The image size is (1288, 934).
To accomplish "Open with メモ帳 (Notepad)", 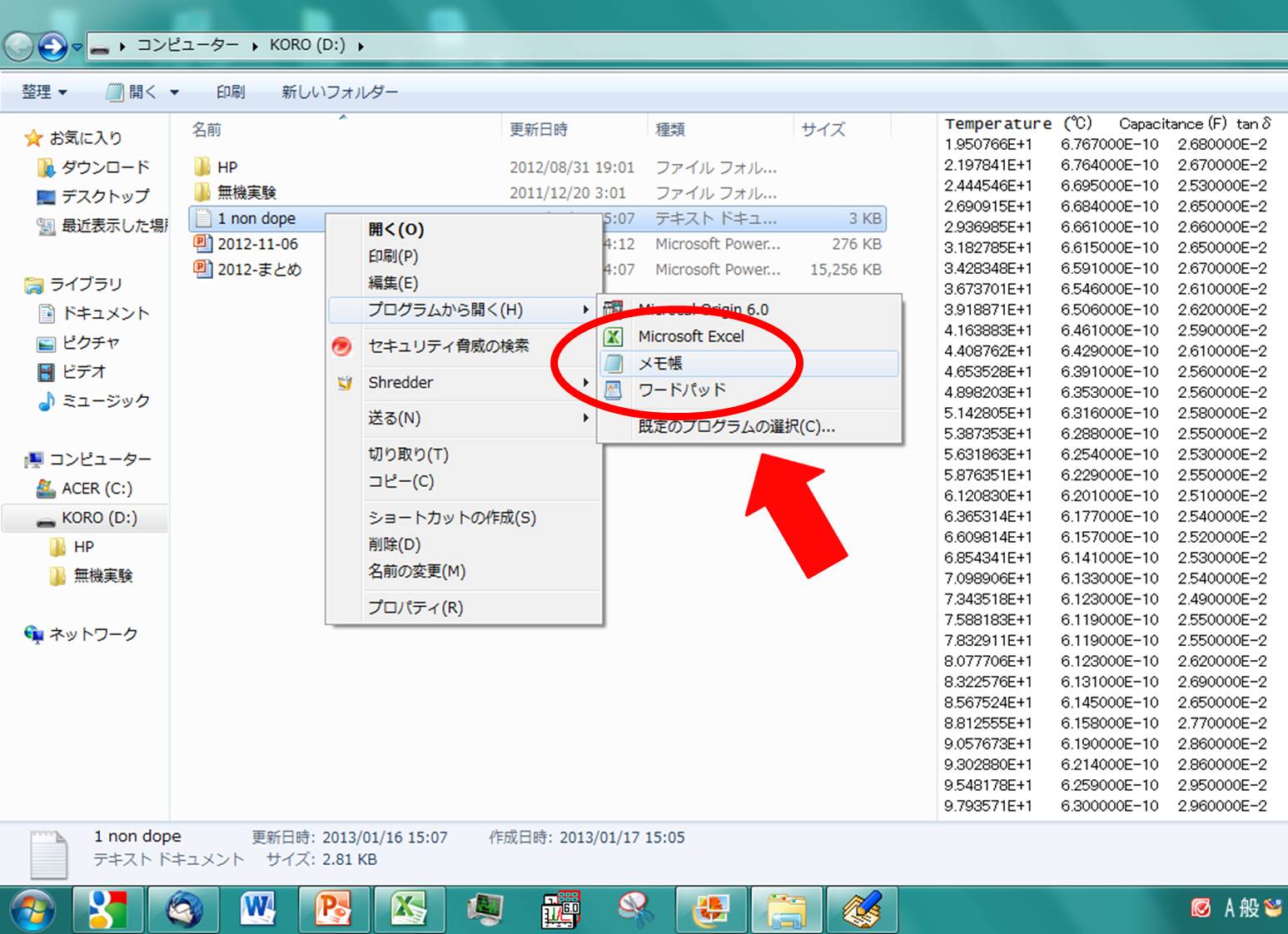I will pyautogui.click(x=749, y=363).
